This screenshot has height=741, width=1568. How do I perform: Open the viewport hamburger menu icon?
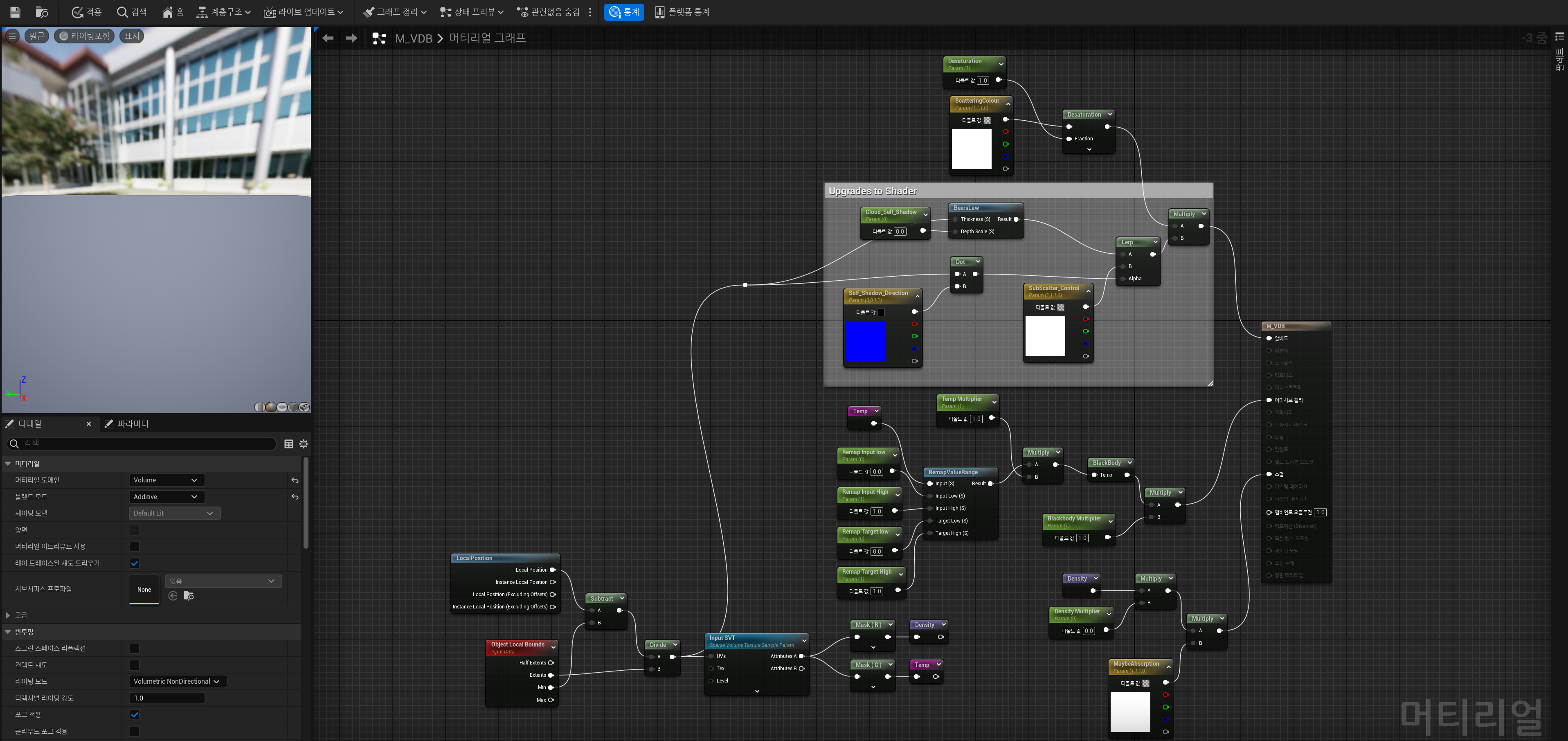(x=12, y=36)
